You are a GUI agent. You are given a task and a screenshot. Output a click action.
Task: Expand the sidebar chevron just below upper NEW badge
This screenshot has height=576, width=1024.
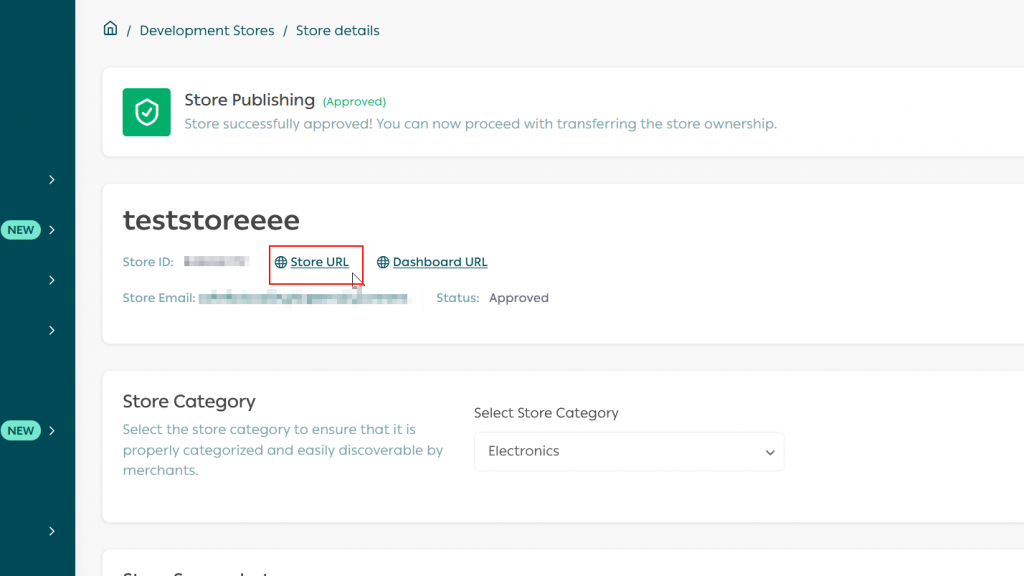tap(52, 280)
